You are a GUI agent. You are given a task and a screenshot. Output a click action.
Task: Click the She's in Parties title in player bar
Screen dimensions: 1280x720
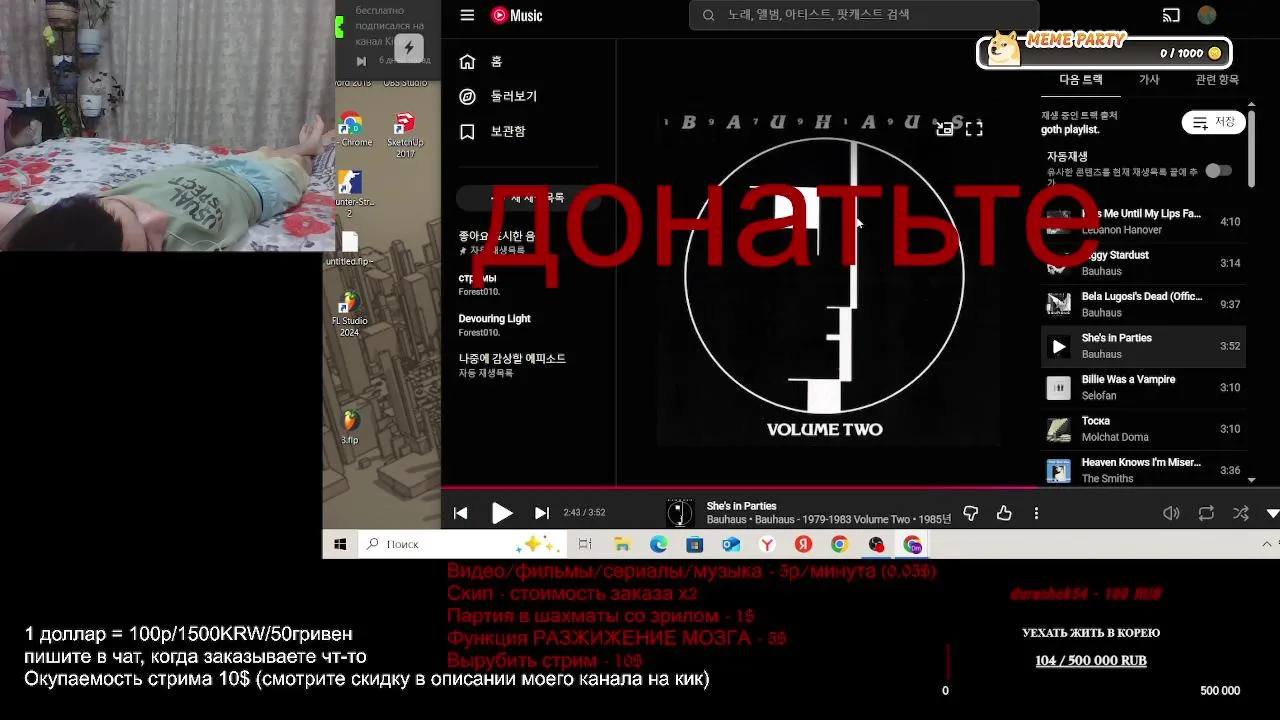coord(741,506)
